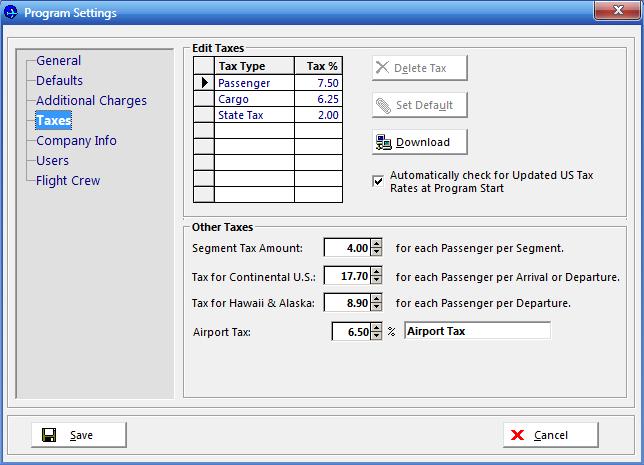The image size is (644, 465).
Task: Click the Set Default button
Action: 420,105
